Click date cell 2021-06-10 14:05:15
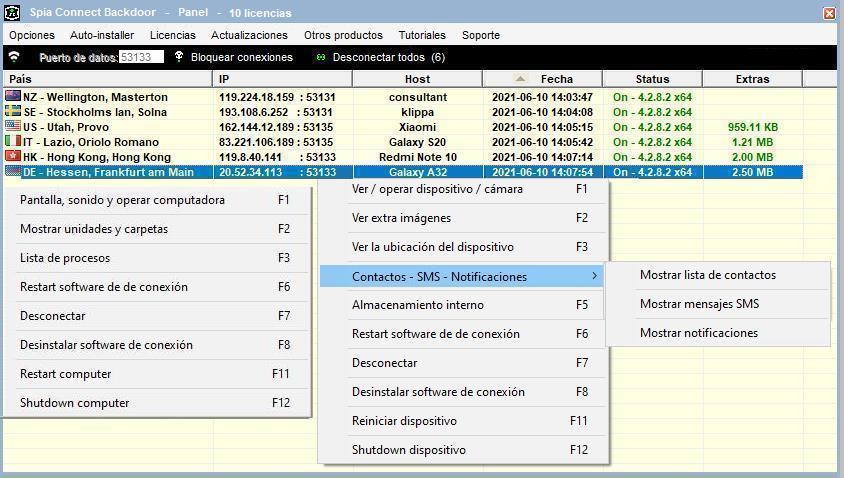The width and height of the screenshot is (844, 478). 542,127
